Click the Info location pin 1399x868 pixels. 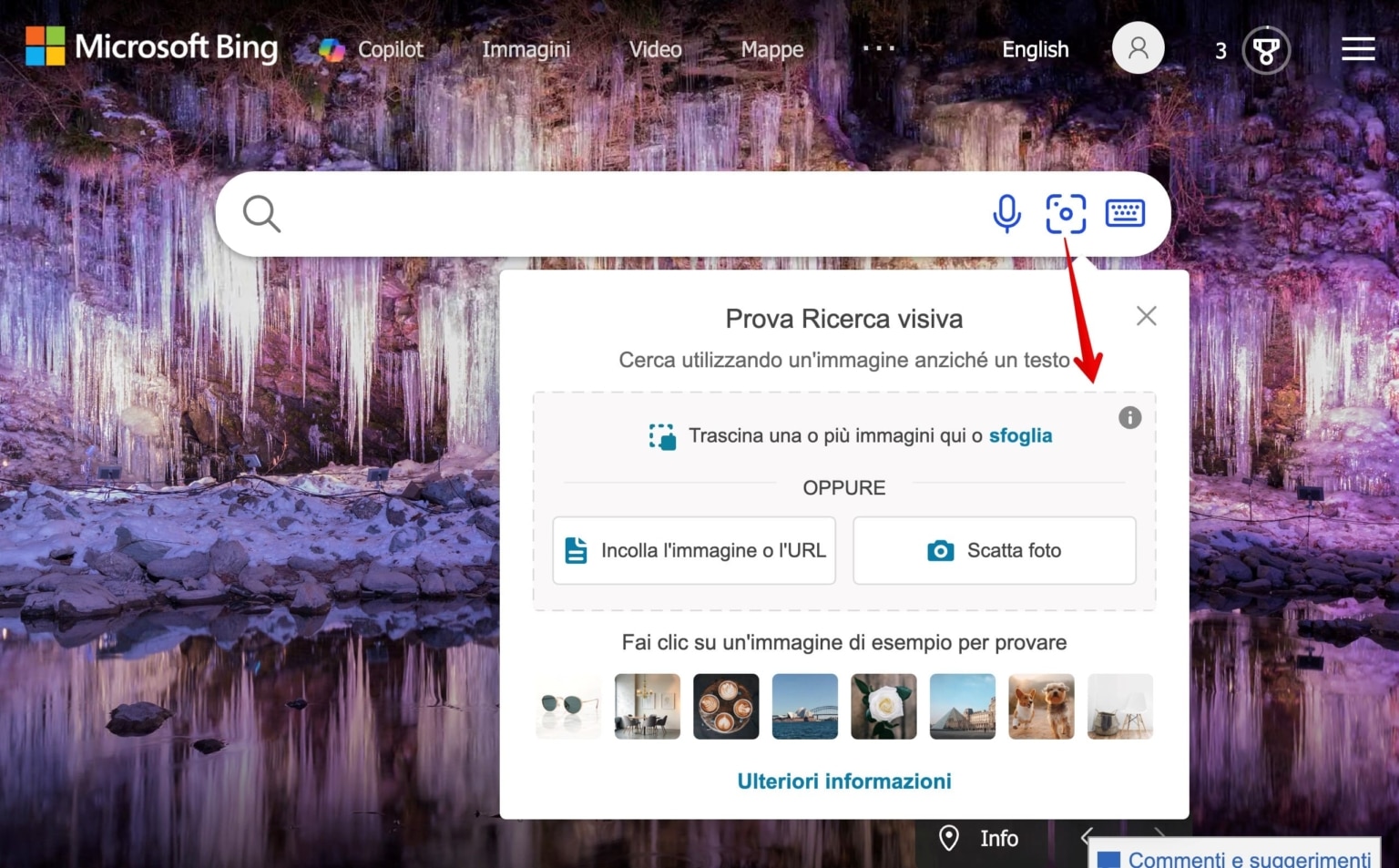[x=950, y=838]
